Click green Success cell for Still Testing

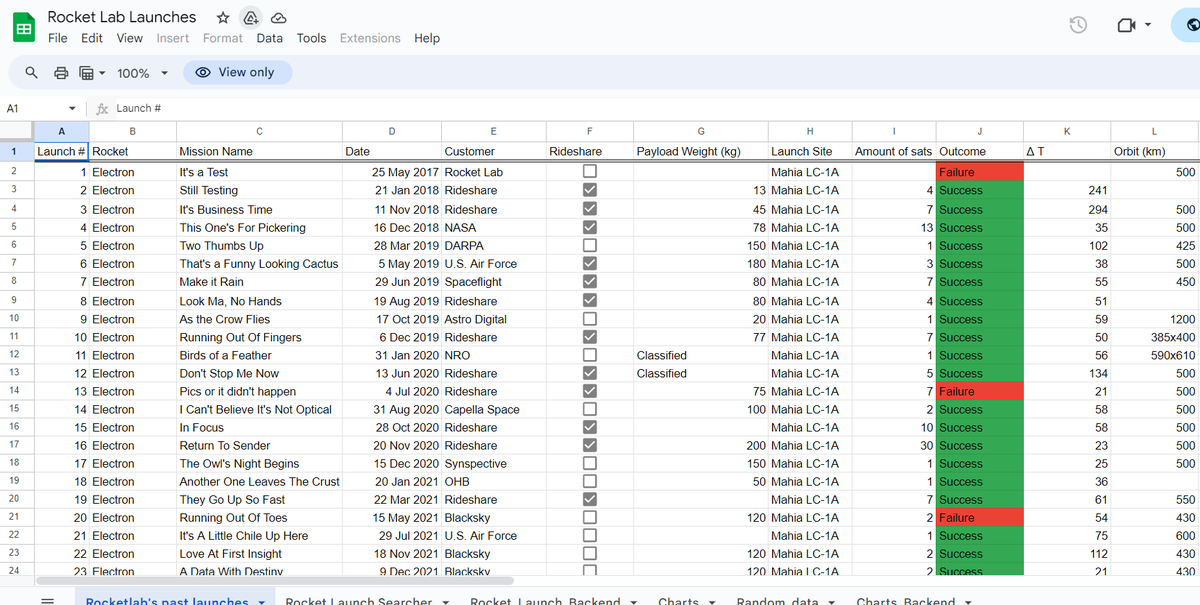[980, 190]
